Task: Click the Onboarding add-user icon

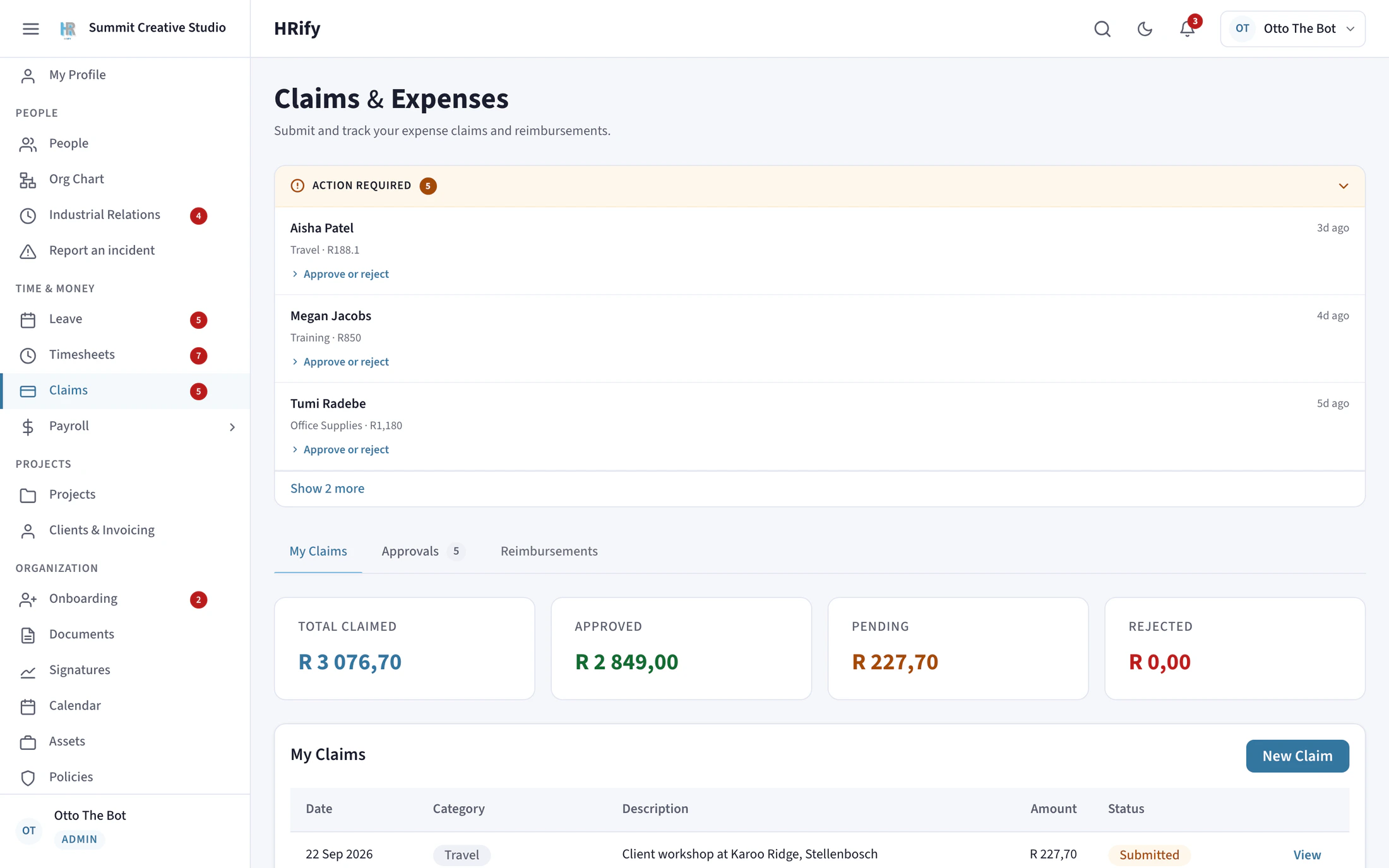Action: pos(28,600)
